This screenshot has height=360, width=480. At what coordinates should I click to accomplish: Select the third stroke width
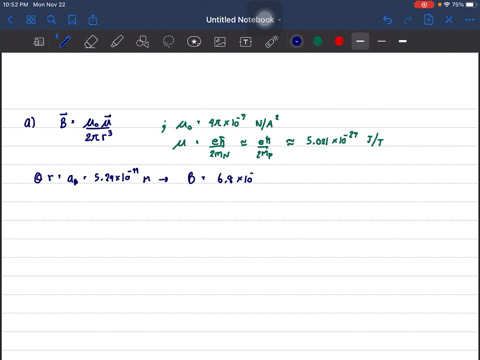click(403, 41)
